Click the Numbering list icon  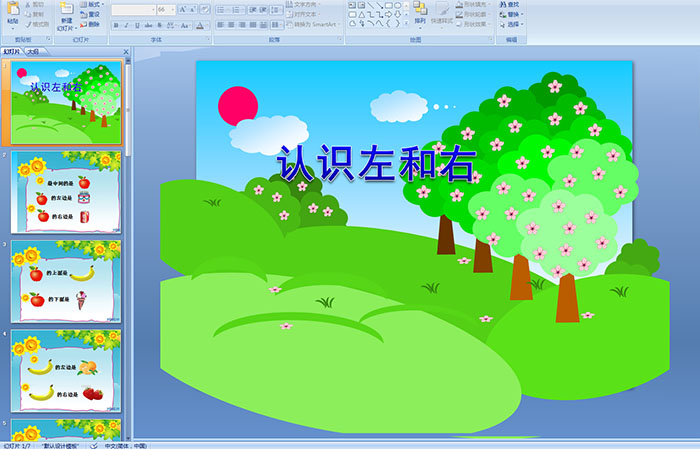point(237,10)
